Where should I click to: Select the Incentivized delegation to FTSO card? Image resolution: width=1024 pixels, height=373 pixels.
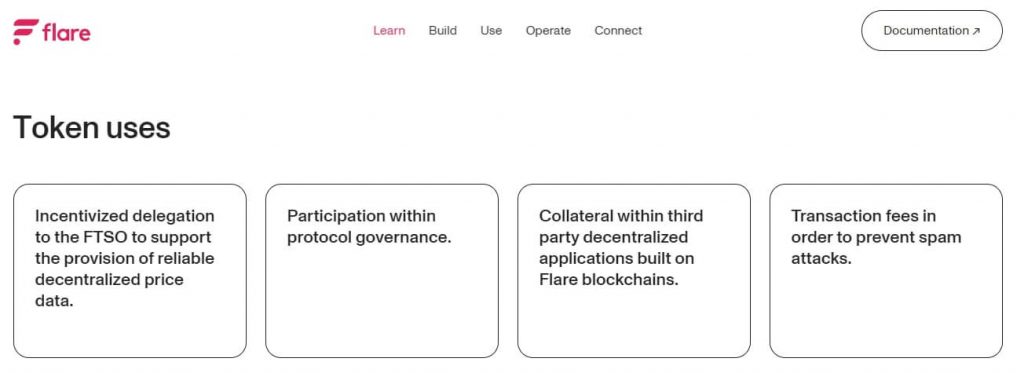130,271
